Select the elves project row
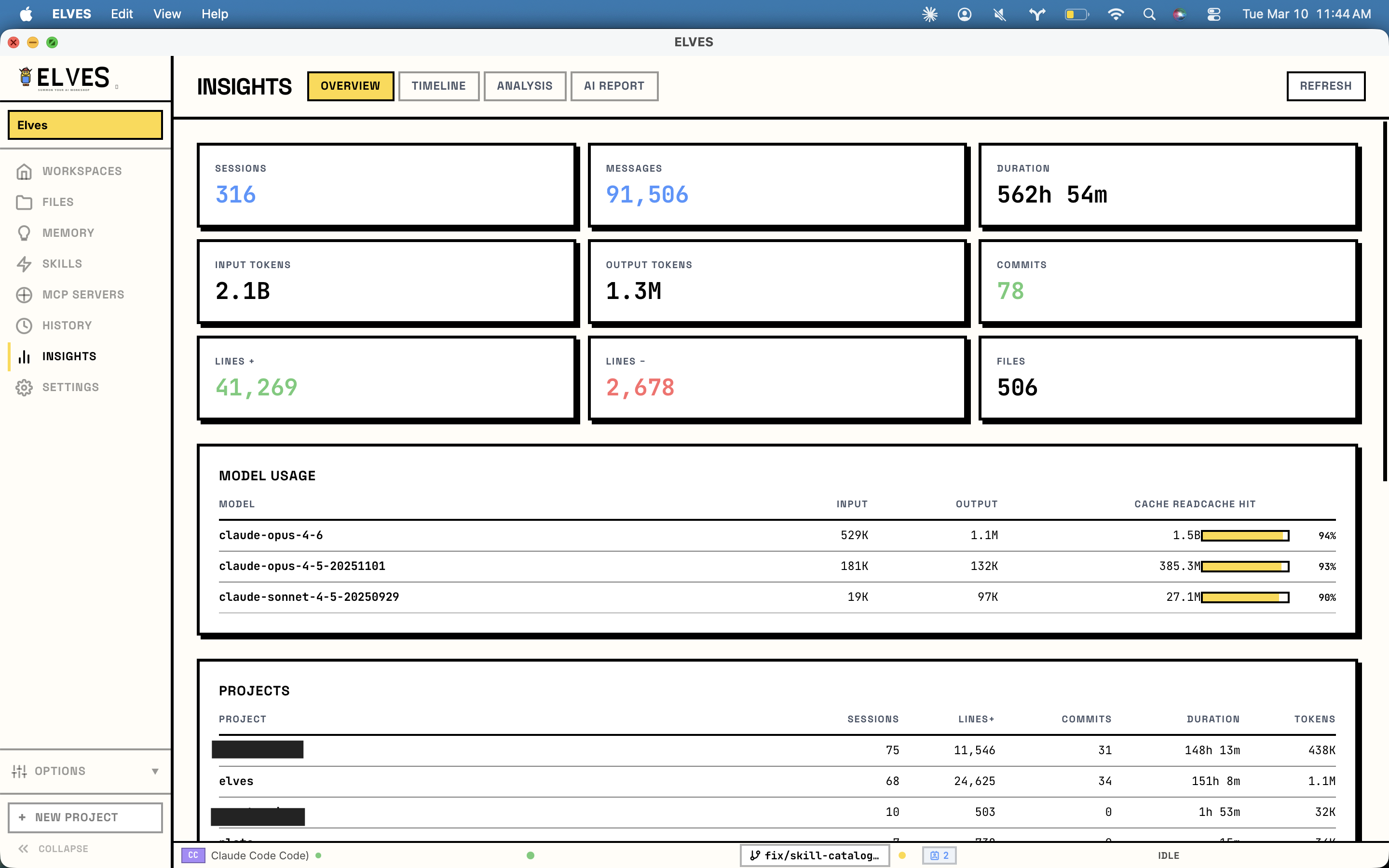Viewport: 1389px width, 868px height. coord(236,781)
